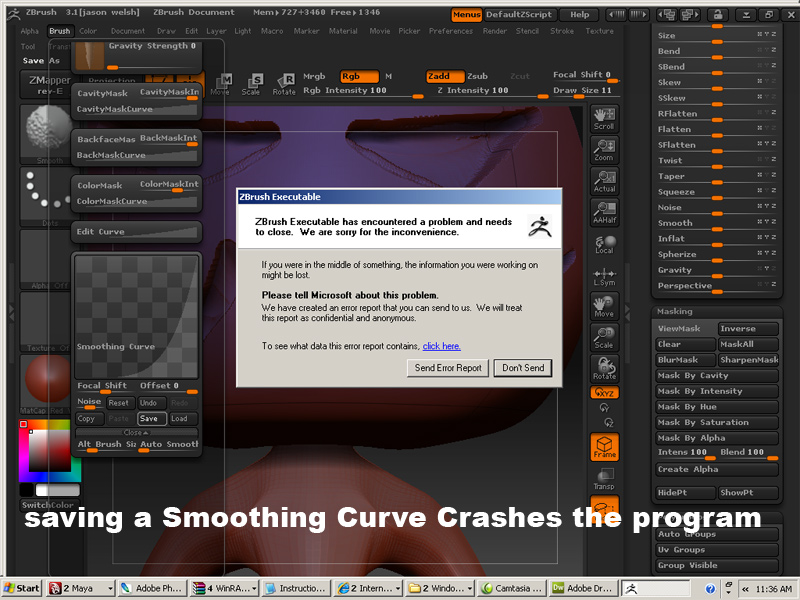Open the Adobe Photoshop taskbar item
The height and width of the screenshot is (600, 800).
pos(152,588)
